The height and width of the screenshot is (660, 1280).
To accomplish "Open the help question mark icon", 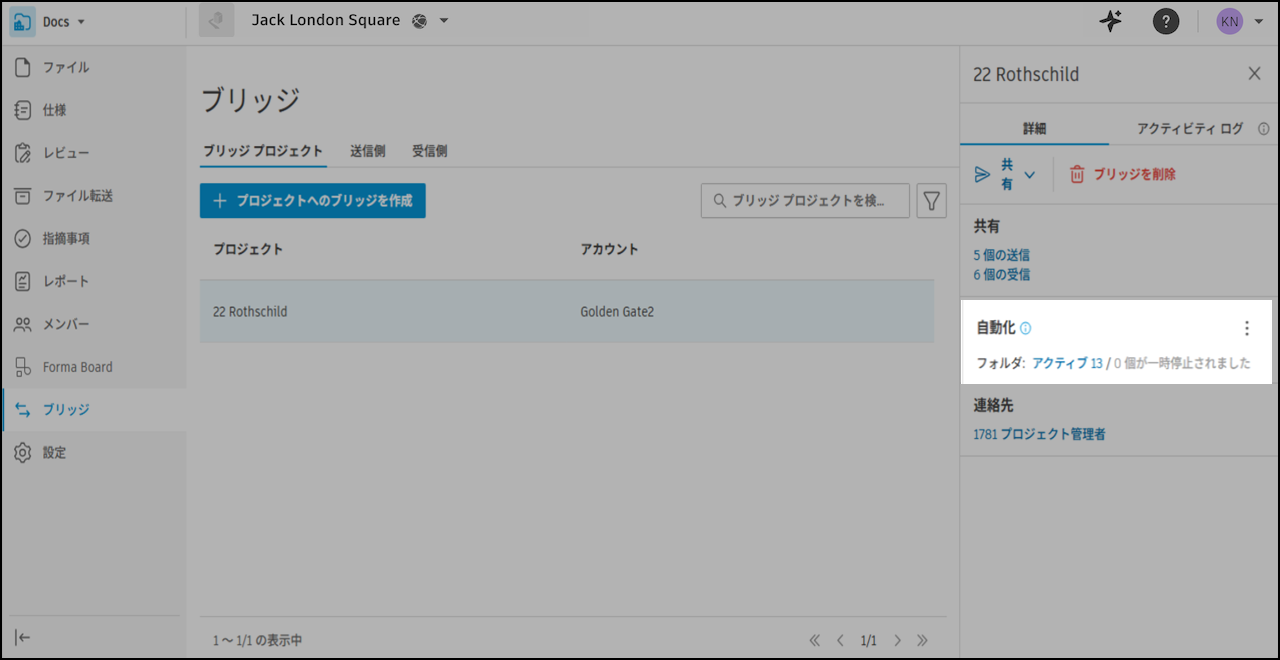I will (x=1165, y=21).
